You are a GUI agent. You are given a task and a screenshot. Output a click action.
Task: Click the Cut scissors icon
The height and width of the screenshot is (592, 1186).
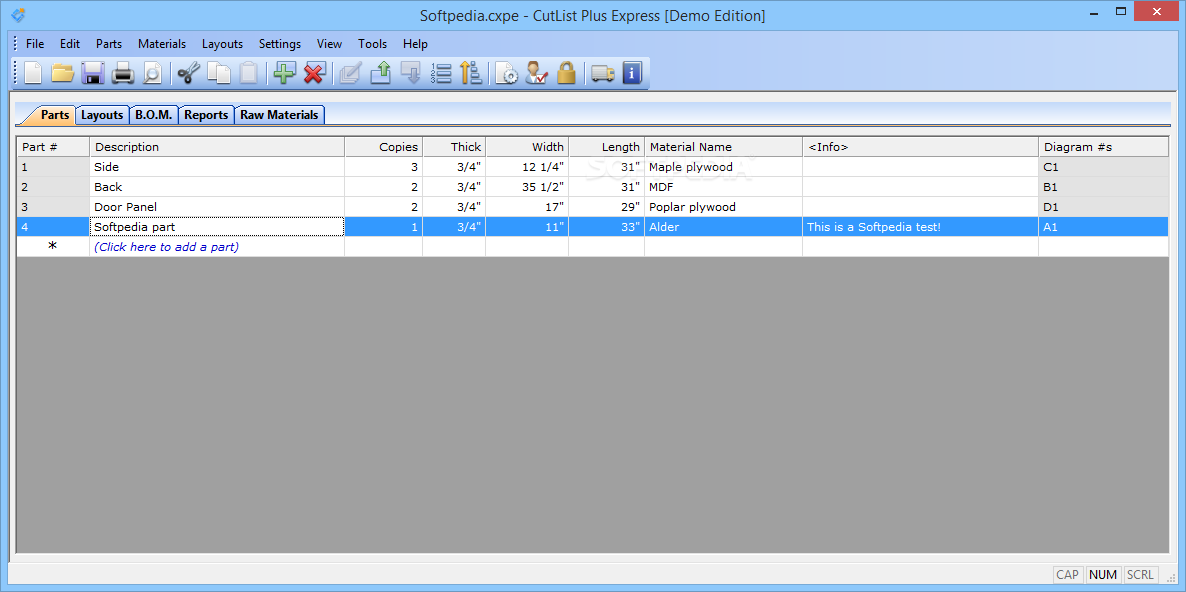tap(188, 73)
